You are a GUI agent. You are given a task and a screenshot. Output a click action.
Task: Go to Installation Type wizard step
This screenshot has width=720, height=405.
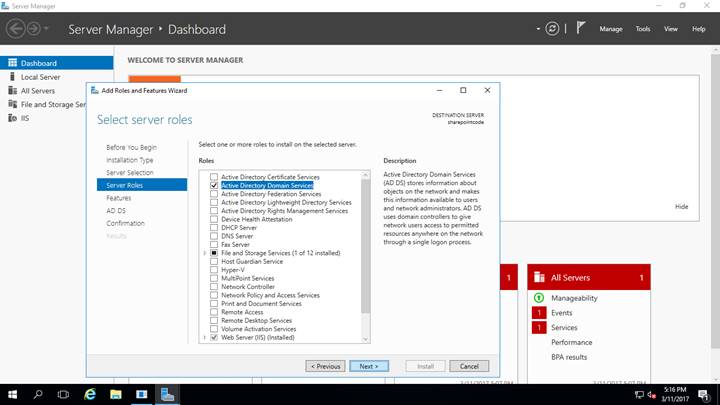(129, 160)
